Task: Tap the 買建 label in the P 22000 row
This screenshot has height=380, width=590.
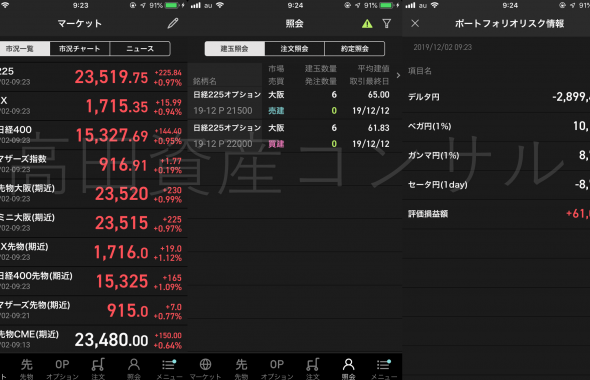Action: [276, 144]
